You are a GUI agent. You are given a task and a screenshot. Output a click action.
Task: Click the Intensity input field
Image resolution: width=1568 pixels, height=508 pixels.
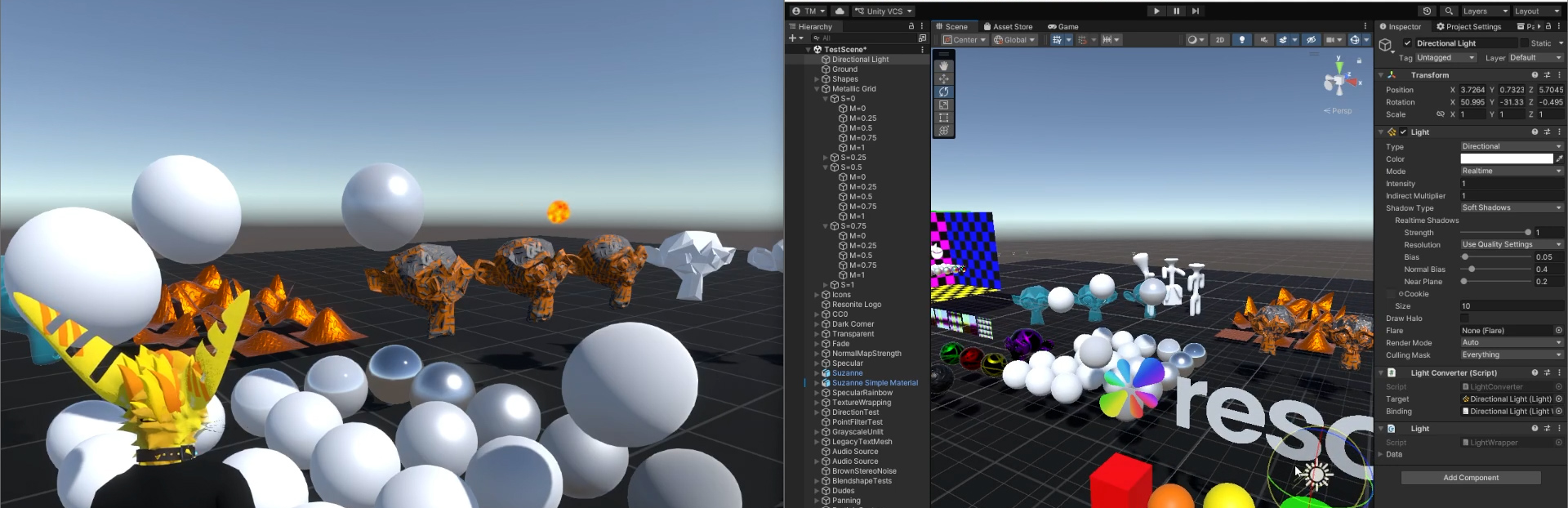pos(1512,184)
